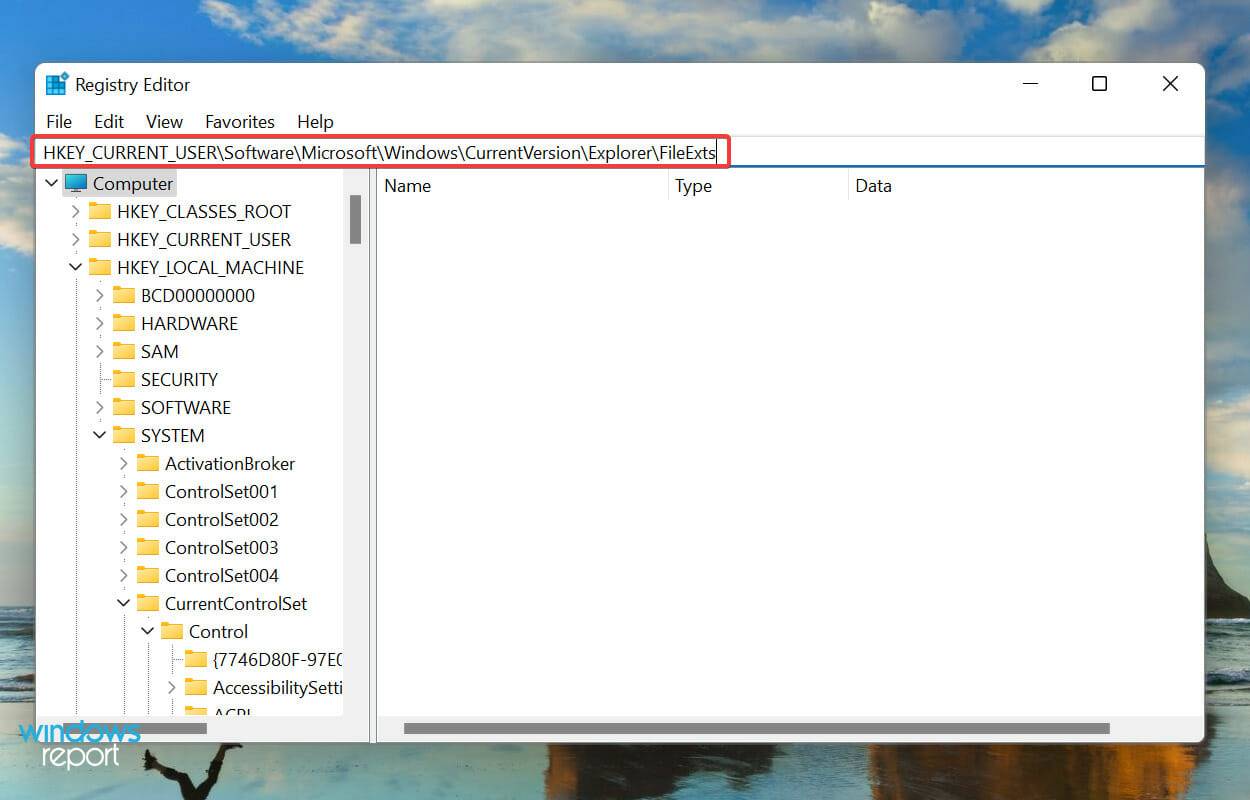
Task: Select the ActivationBroker folder icon
Action: (x=150, y=463)
